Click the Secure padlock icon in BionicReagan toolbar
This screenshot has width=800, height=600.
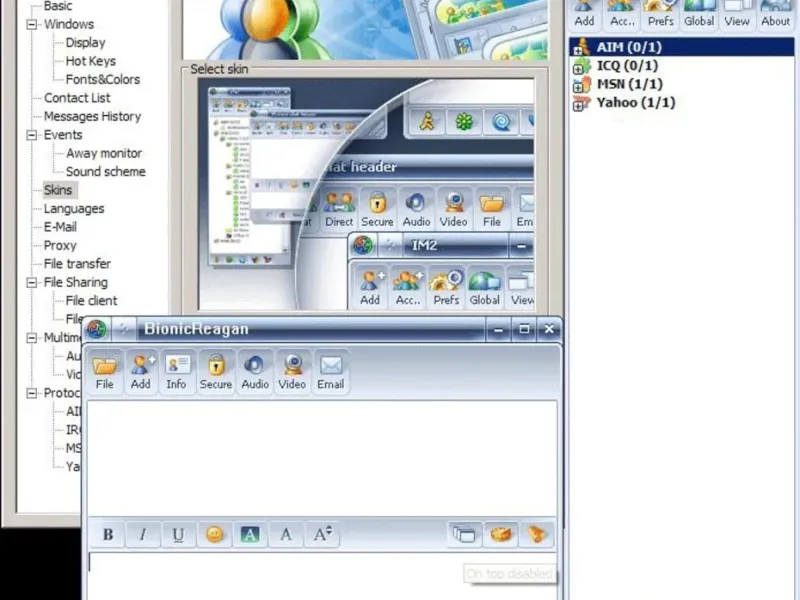216,372
